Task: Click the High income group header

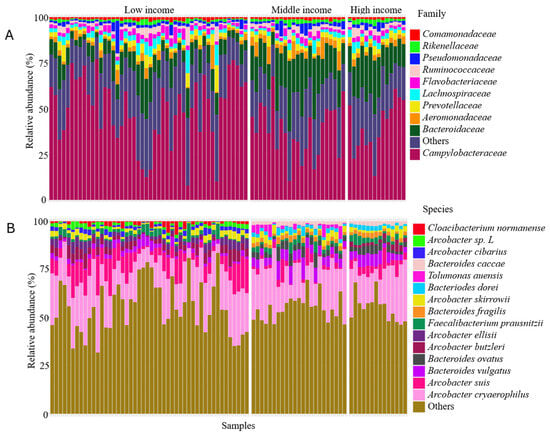Action: [376, 10]
